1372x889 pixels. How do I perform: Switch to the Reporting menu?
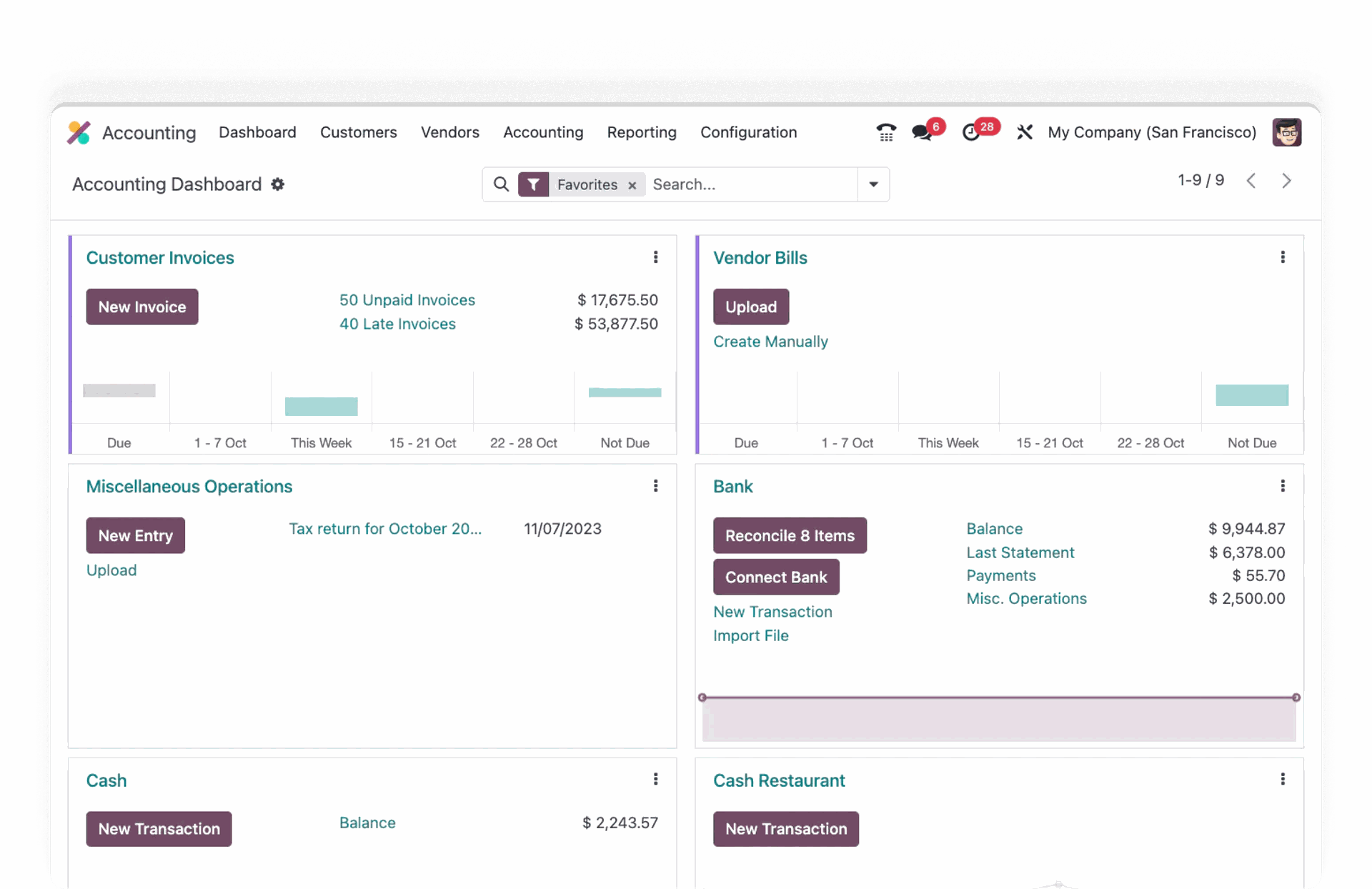click(641, 132)
